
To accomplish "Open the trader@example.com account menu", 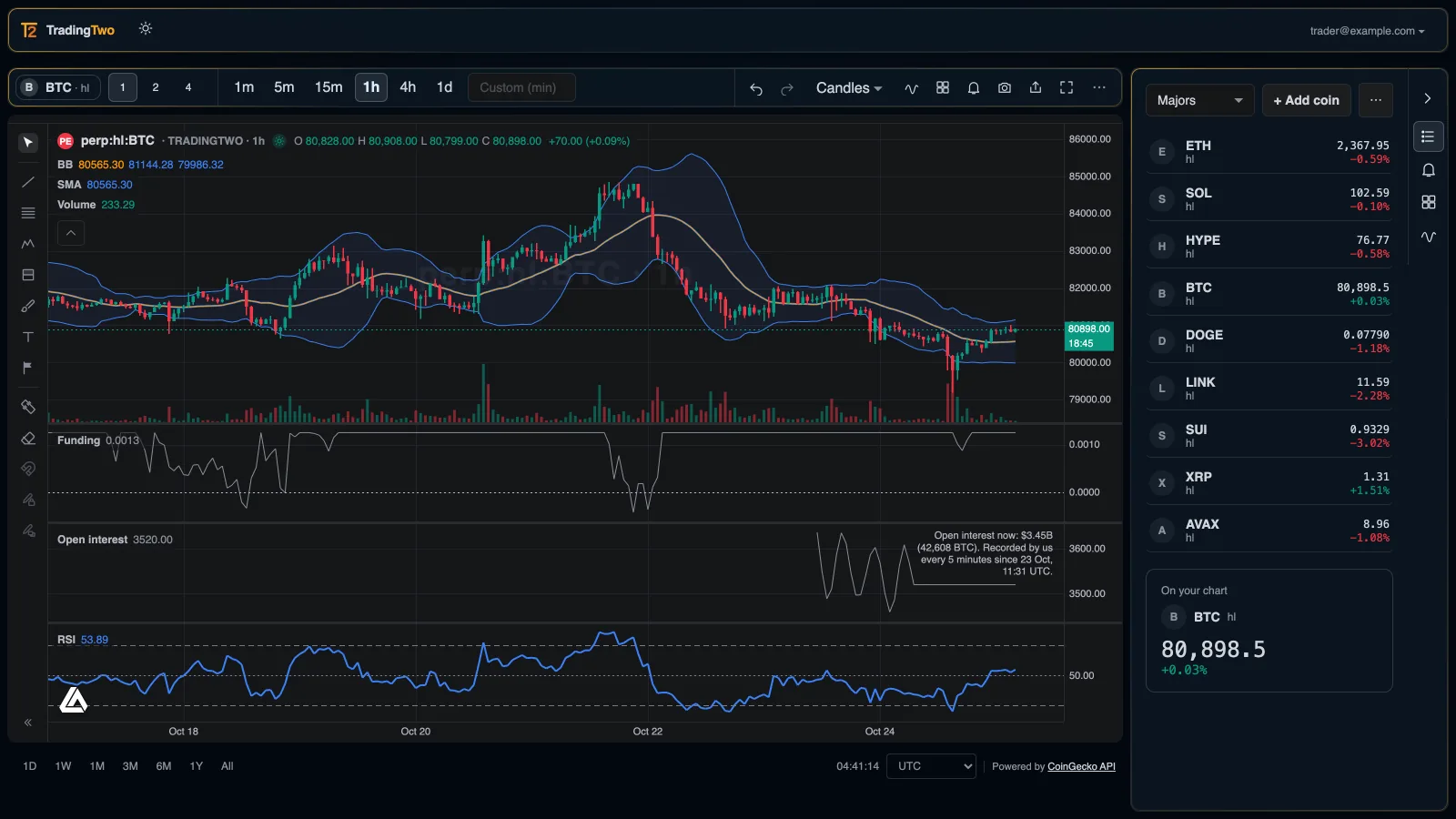I will tap(1367, 31).
